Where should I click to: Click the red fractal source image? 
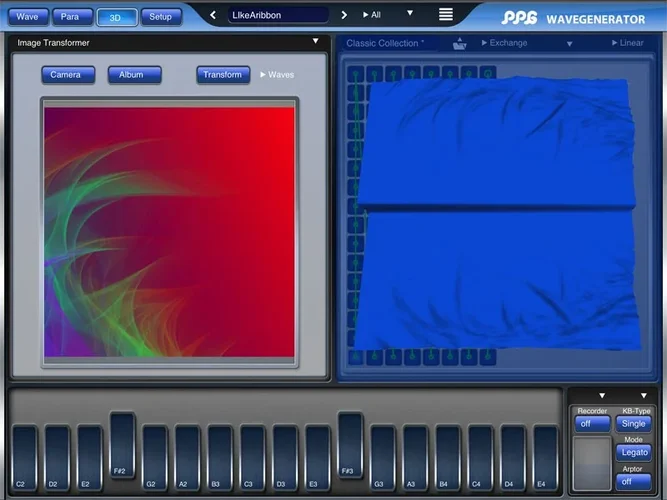tap(169, 232)
